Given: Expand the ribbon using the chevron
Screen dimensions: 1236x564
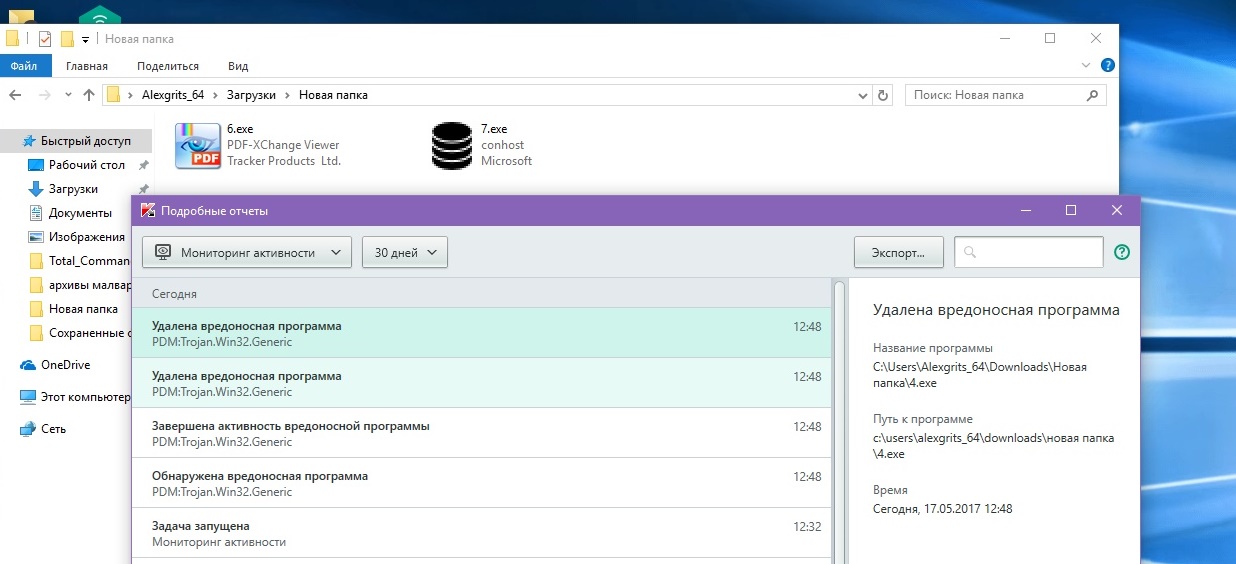Looking at the screenshot, I should coord(1087,65).
